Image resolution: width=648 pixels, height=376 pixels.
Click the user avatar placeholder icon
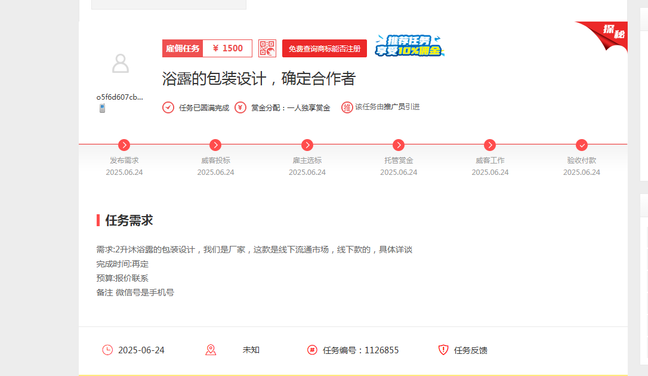tap(120, 64)
